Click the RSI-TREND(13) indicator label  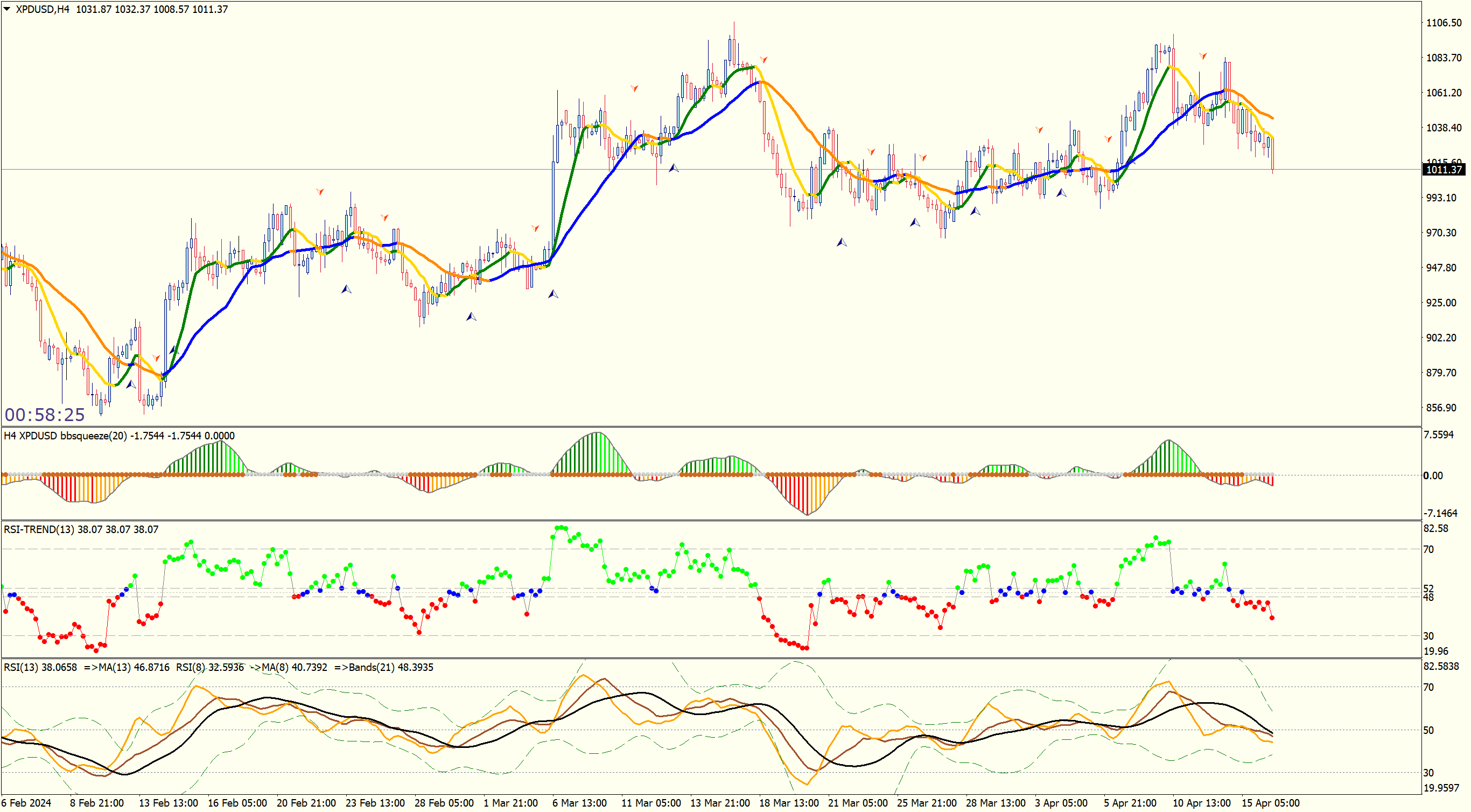pyautogui.click(x=39, y=529)
